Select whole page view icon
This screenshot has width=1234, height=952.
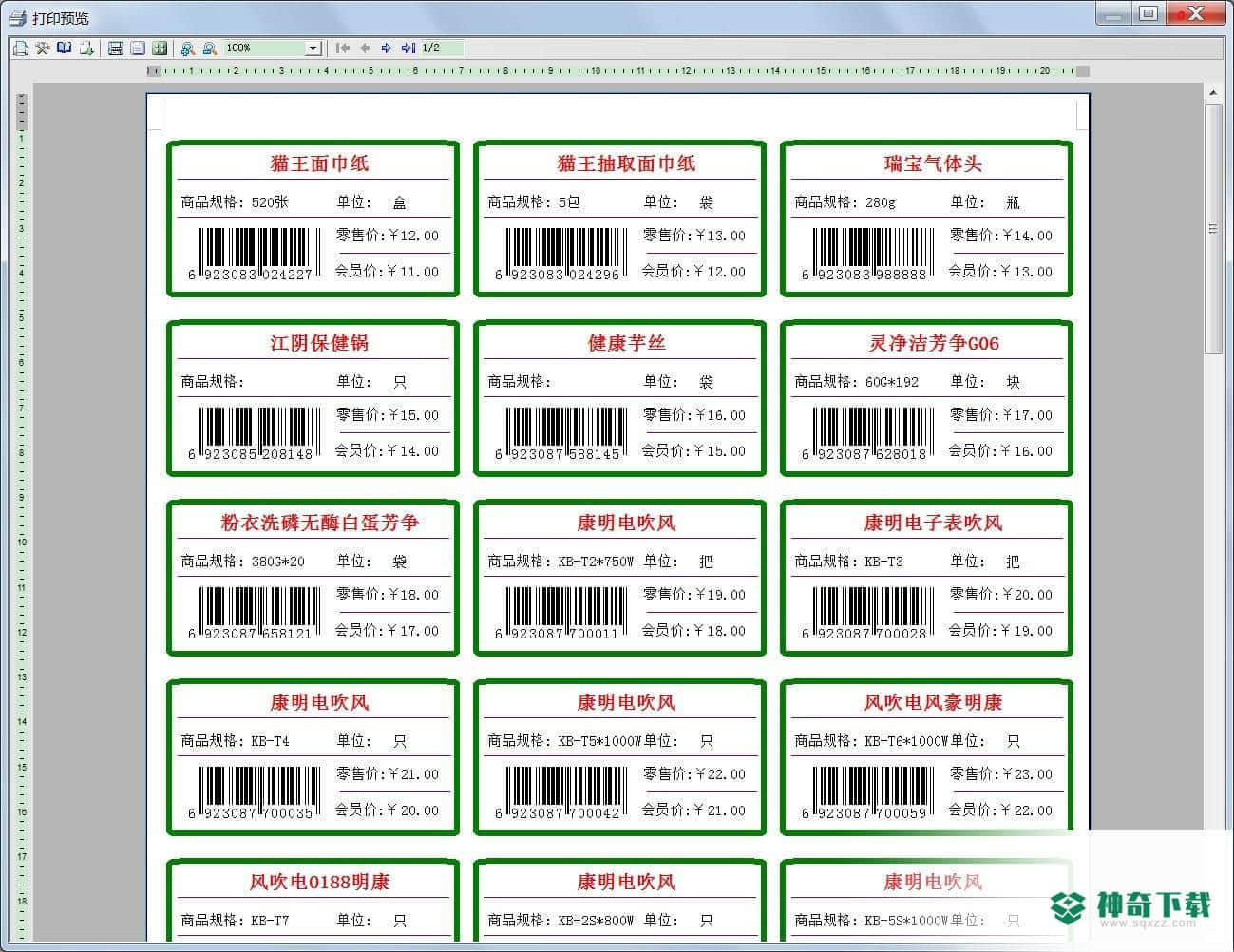(x=138, y=48)
